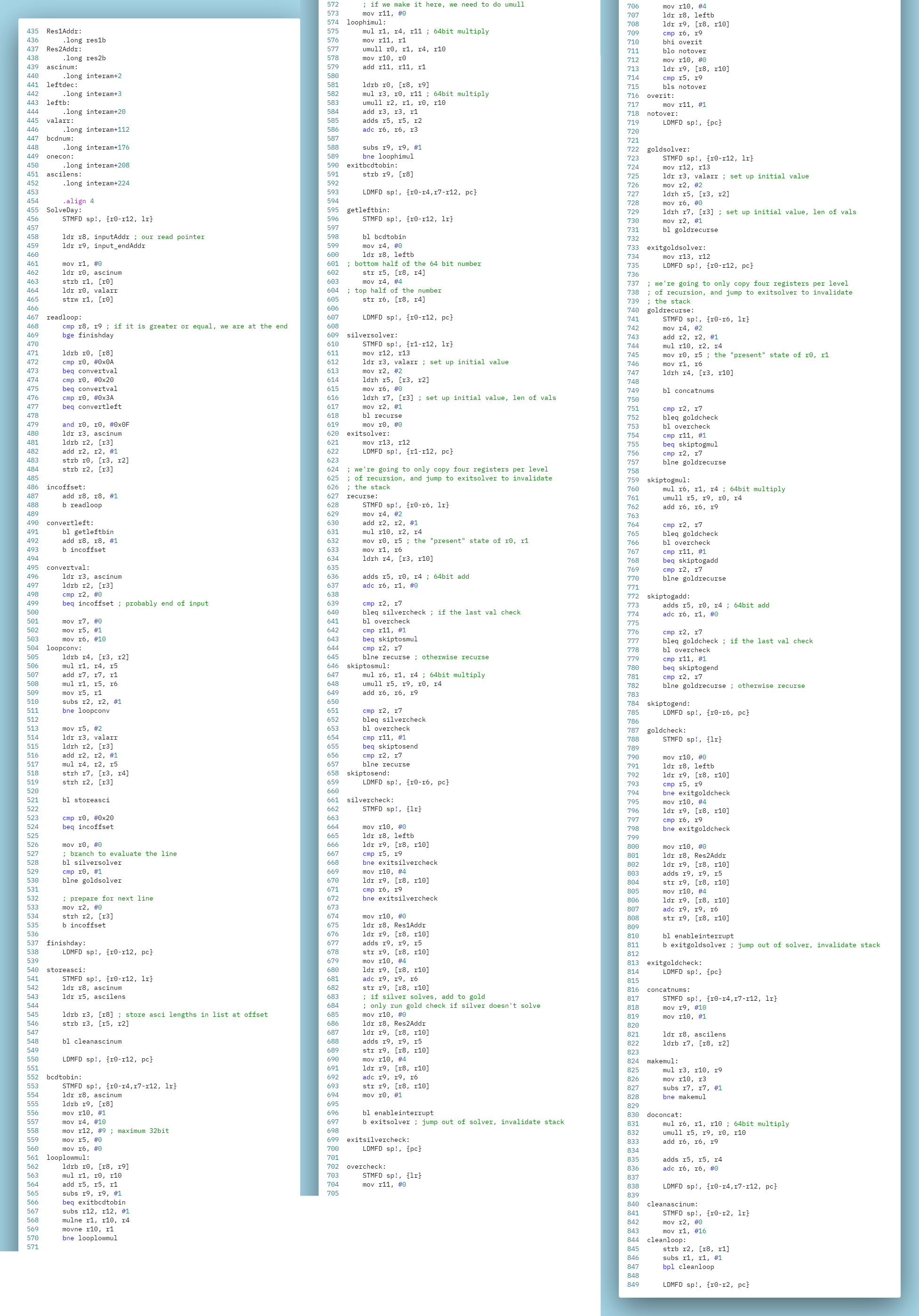Select ".long interam+224" on line 452
919x1316 pixels.
click(x=96, y=183)
